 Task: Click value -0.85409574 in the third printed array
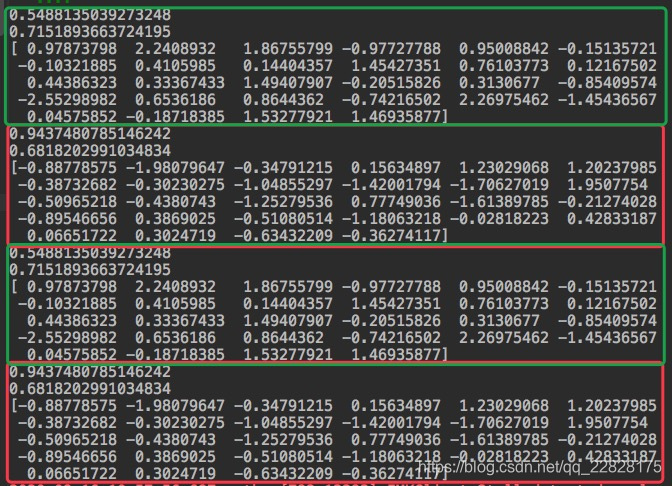607,321
